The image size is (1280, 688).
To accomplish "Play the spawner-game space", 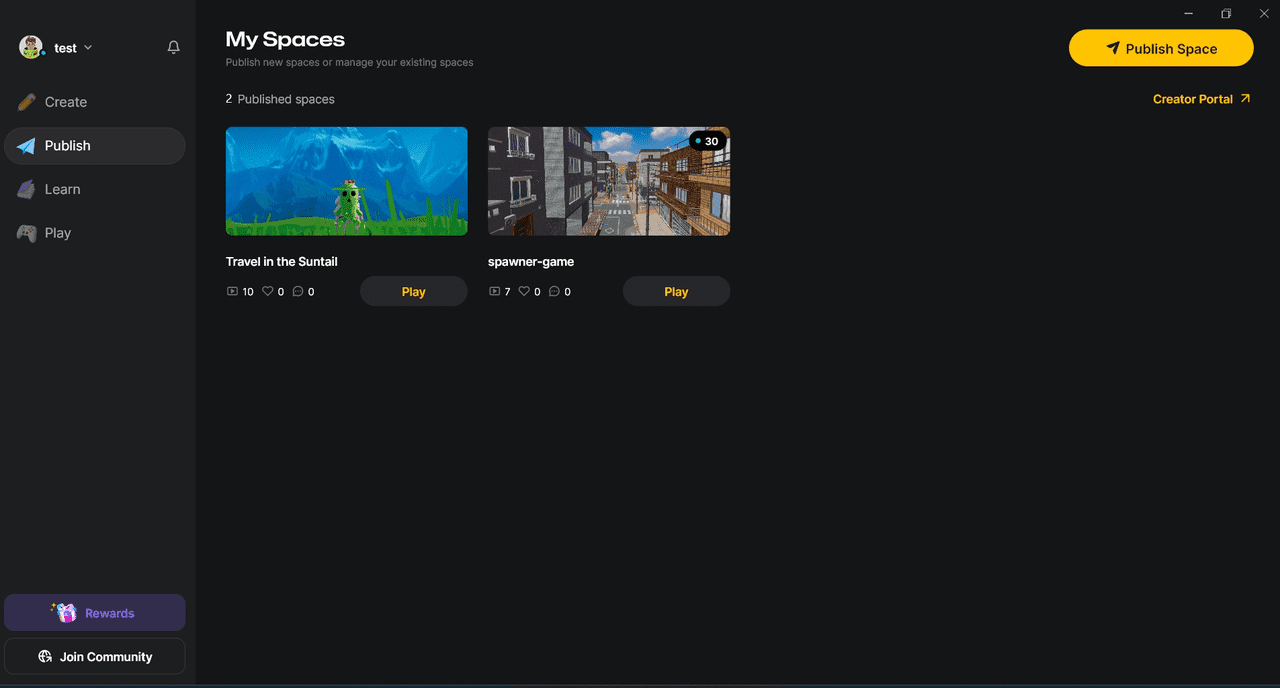I will click(676, 291).
